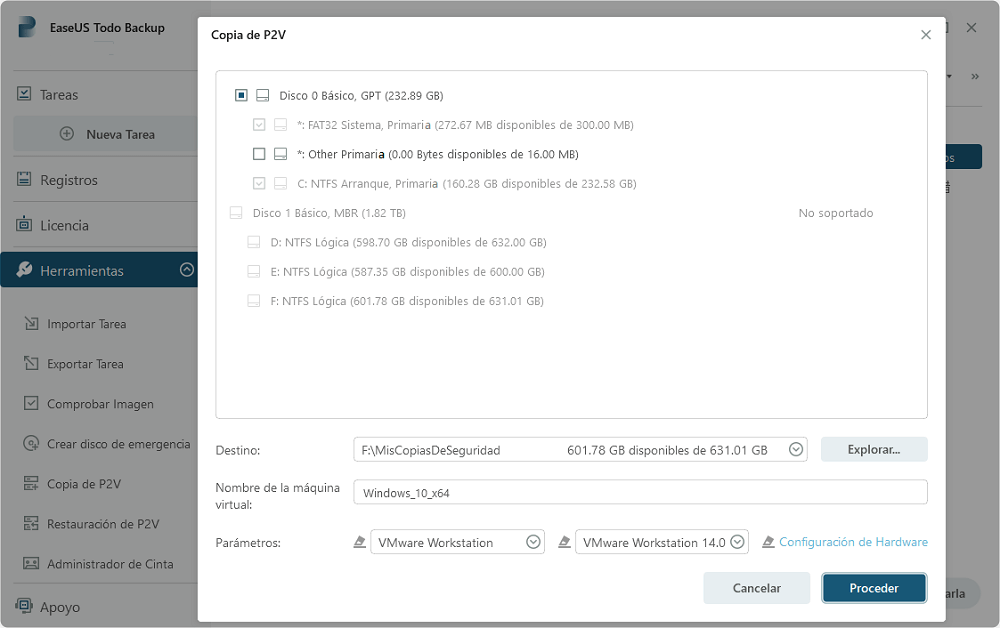Click the Administrador de Cinta icon
Screen dimensions: 1000x628
click(30, 564)
